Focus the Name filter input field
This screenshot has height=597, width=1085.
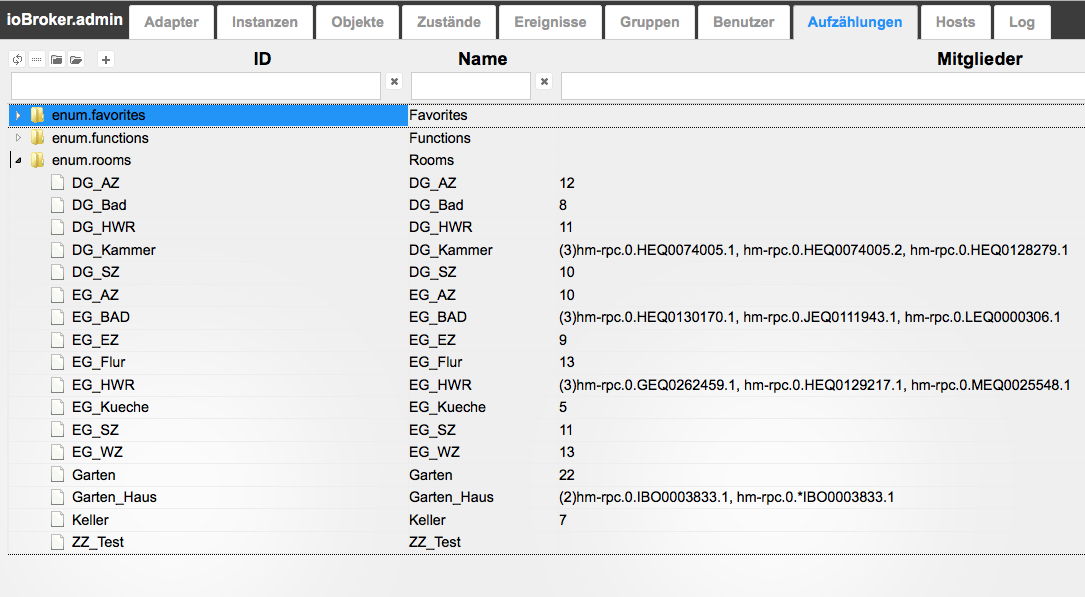pos(470,86)
